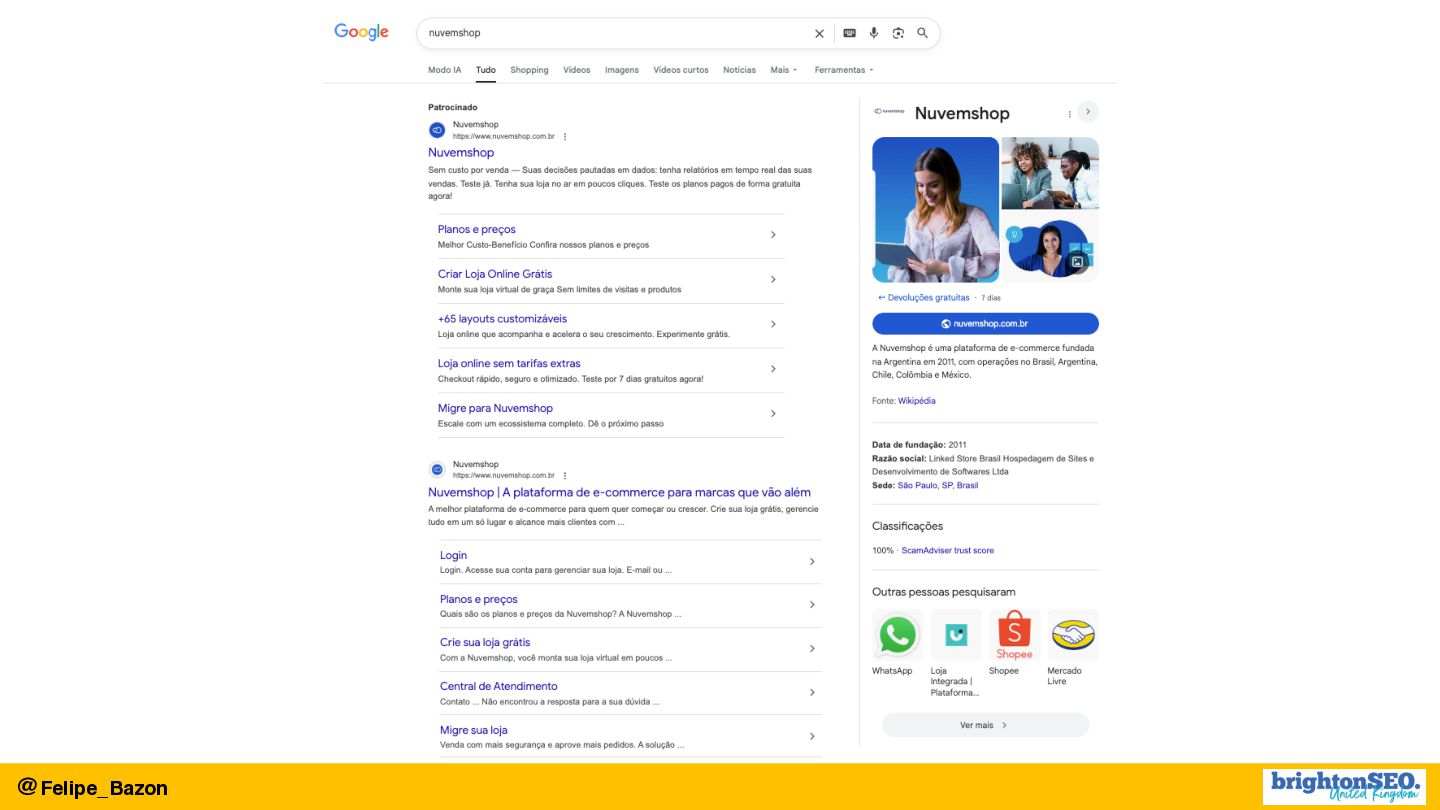Image resolution: width=1440 pixels, height=810 pixels.
Task: Click Data de fundação: 2011 text
Action: click(x=919, y=445)
